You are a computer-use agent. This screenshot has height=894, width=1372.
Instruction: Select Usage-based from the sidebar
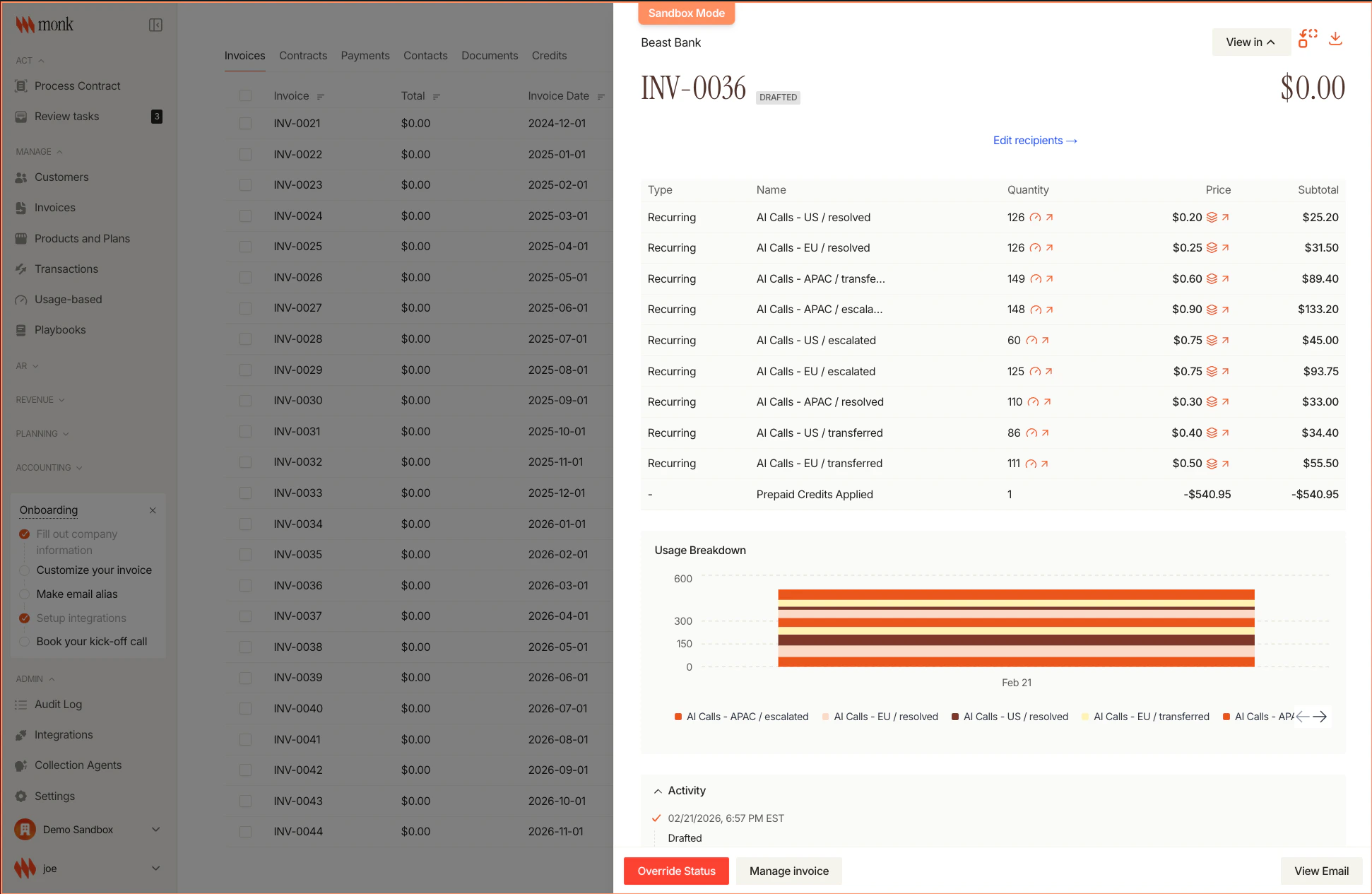68,299
